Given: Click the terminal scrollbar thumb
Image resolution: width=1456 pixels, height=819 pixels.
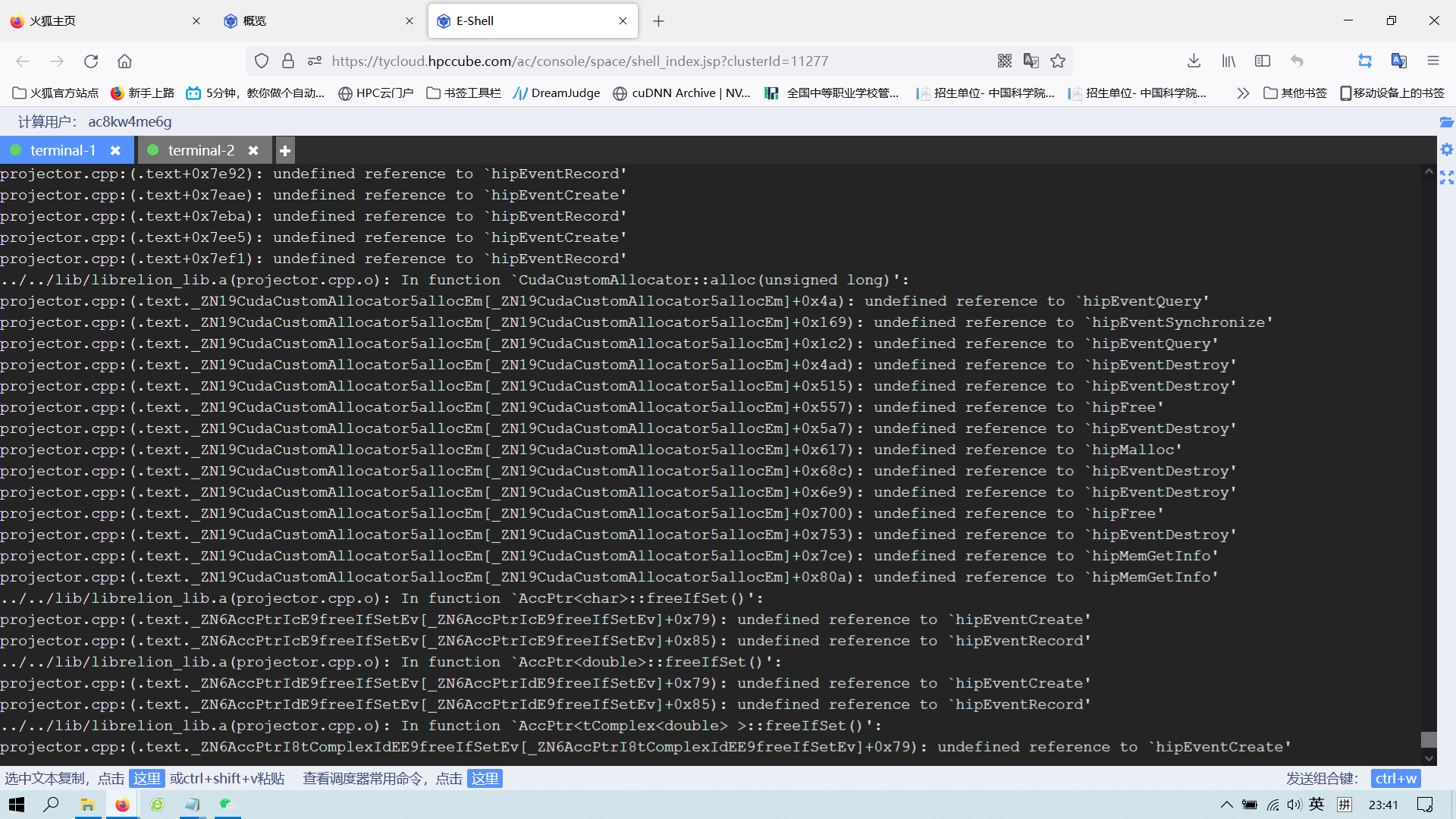Looking at the screenshot, I should 1429,739.
